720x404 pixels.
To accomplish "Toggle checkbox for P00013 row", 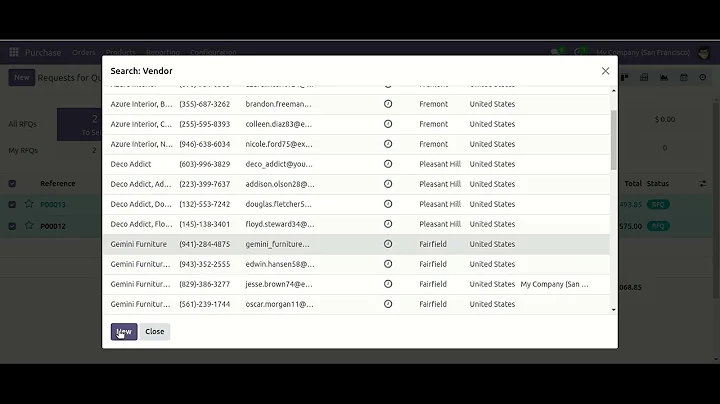I will [x=12, y=205].
